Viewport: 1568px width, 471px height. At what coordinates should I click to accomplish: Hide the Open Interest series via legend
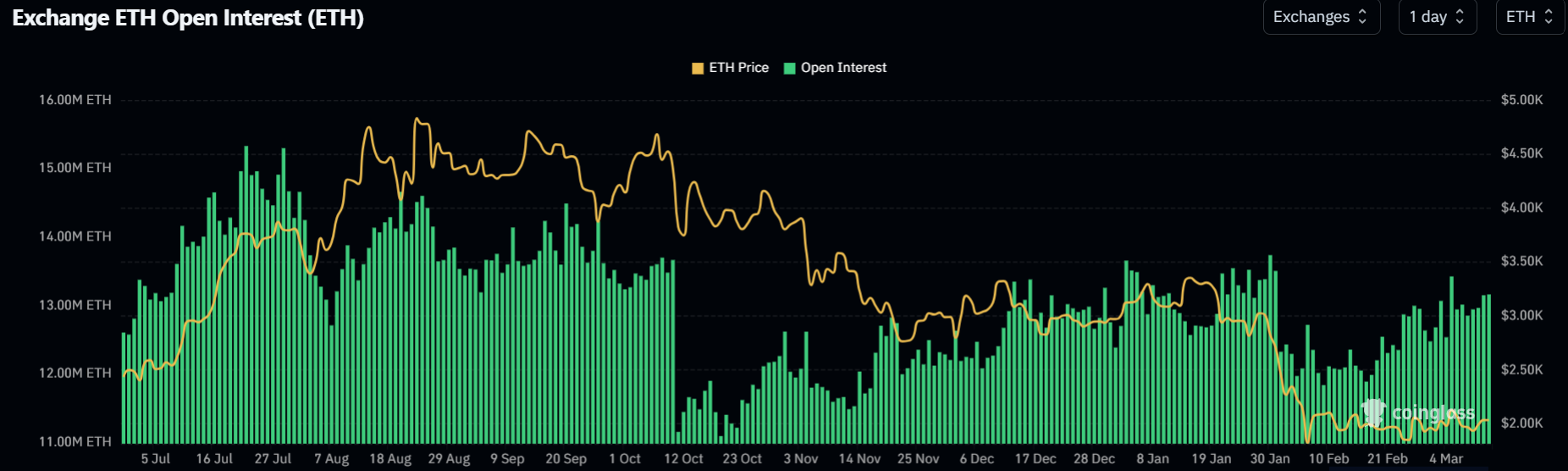843,68
